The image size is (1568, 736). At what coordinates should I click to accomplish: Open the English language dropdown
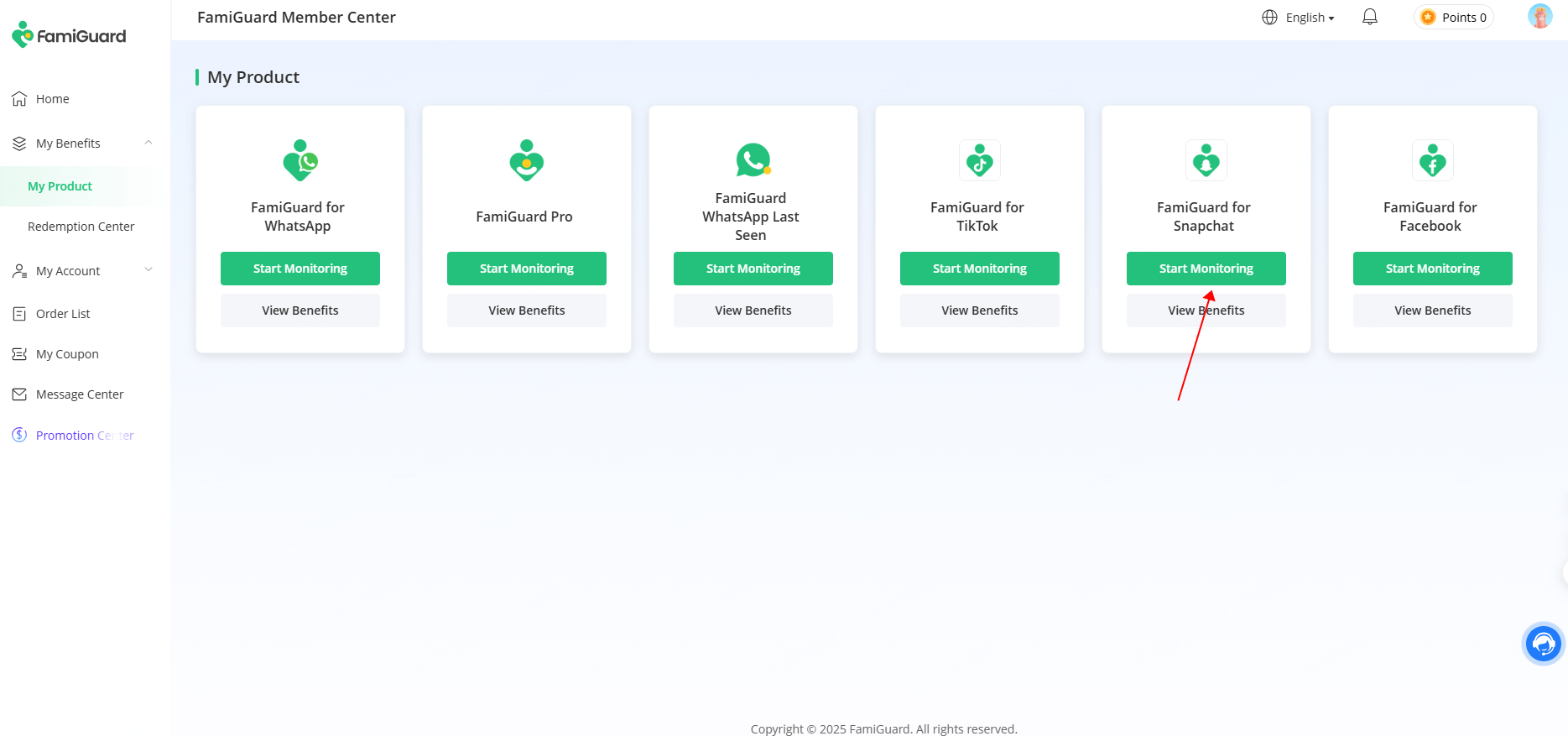(1309, 18)
